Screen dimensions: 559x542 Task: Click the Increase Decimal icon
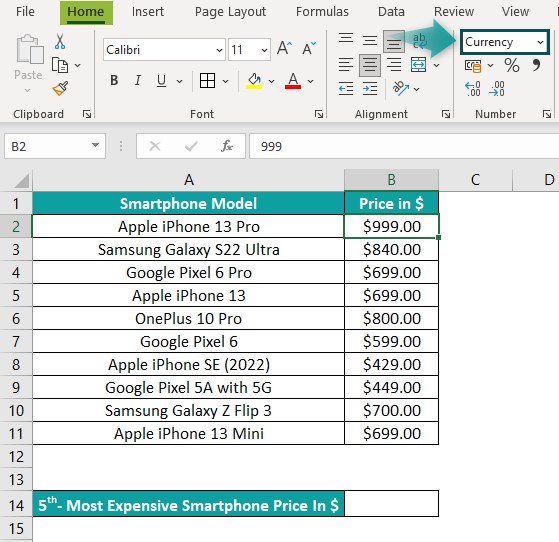tap(473, 89)
